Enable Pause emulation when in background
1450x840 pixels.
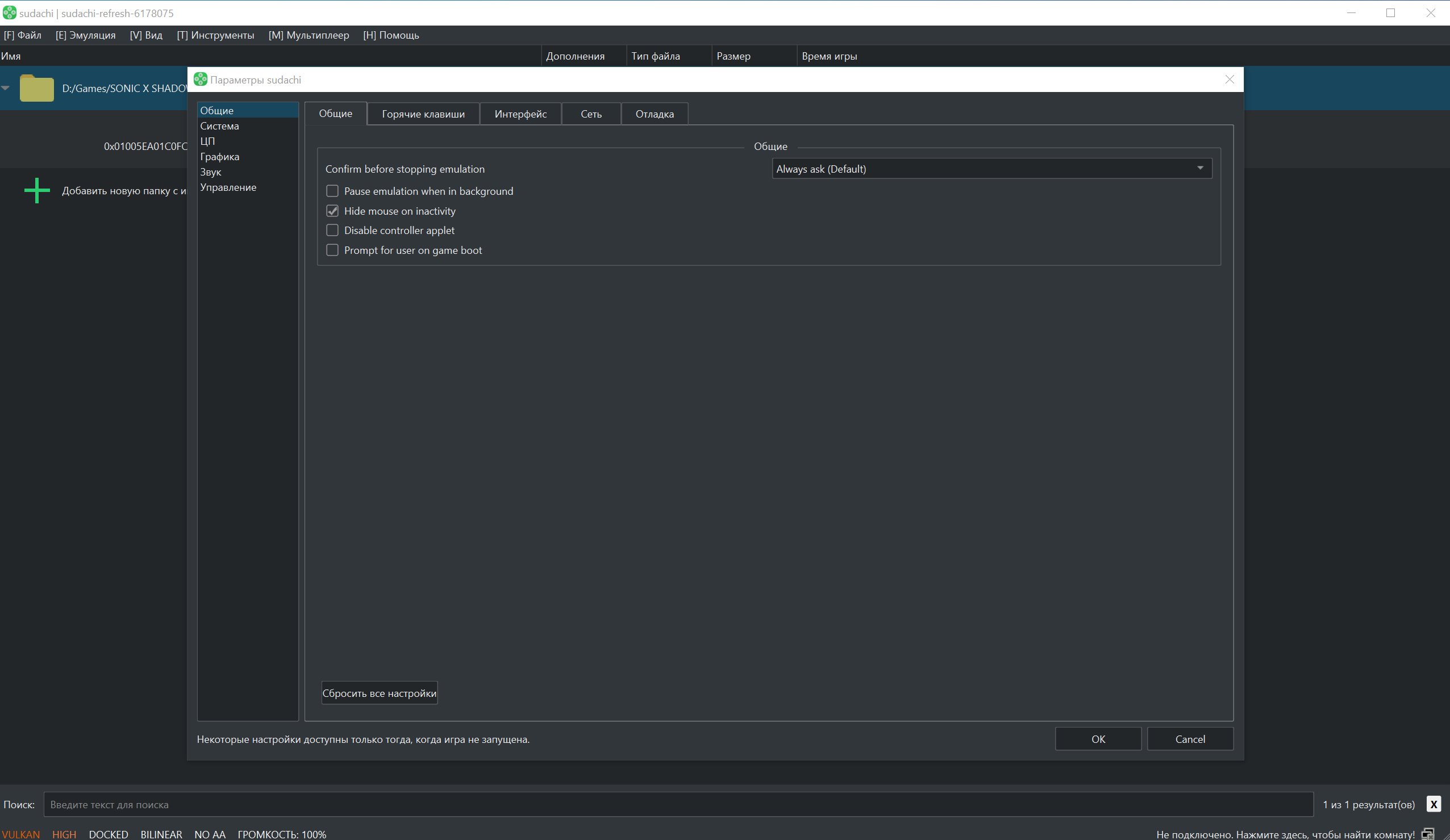(x=332, y=191)
